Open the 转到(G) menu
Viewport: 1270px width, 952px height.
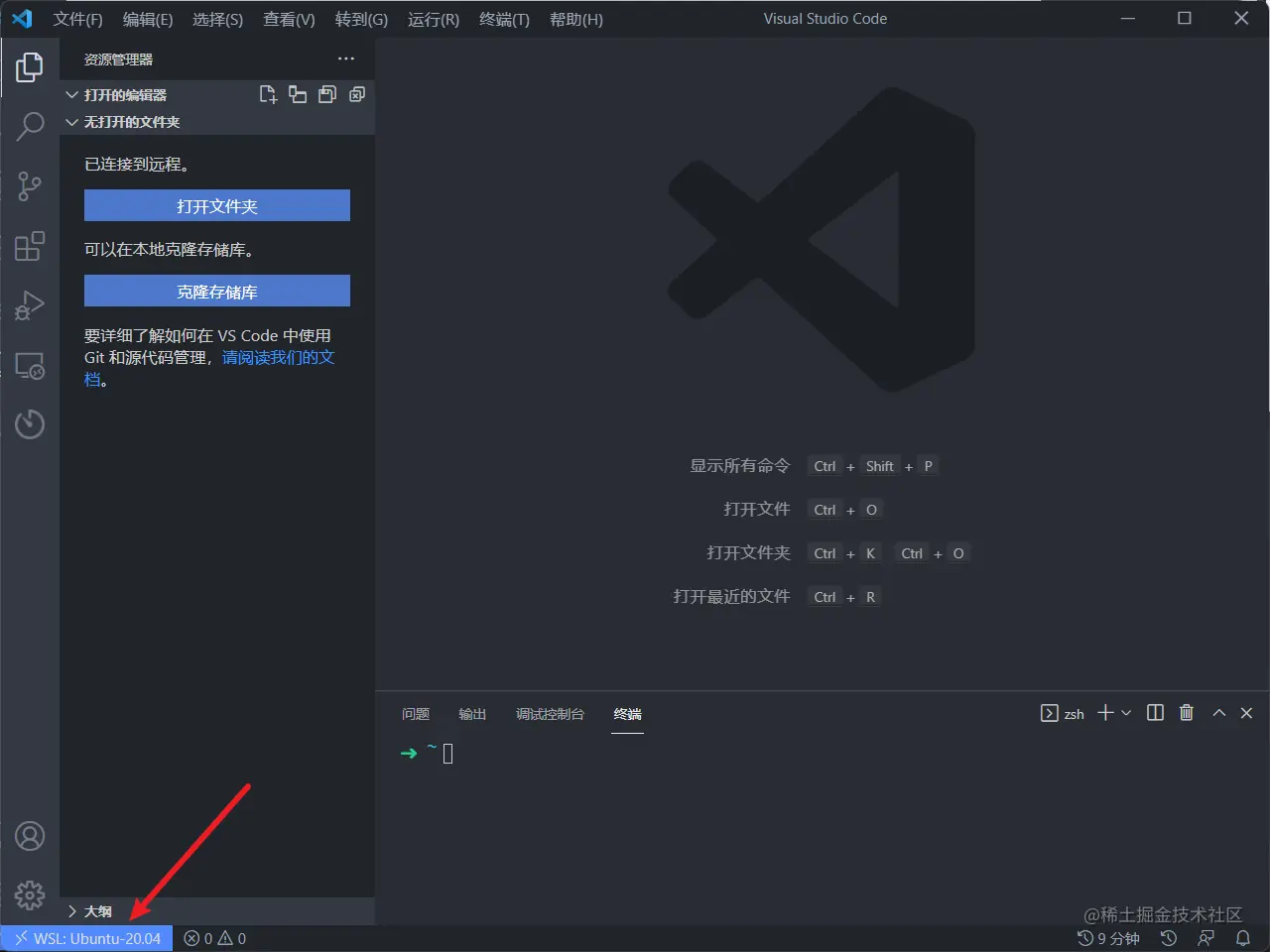pos(361,20)
